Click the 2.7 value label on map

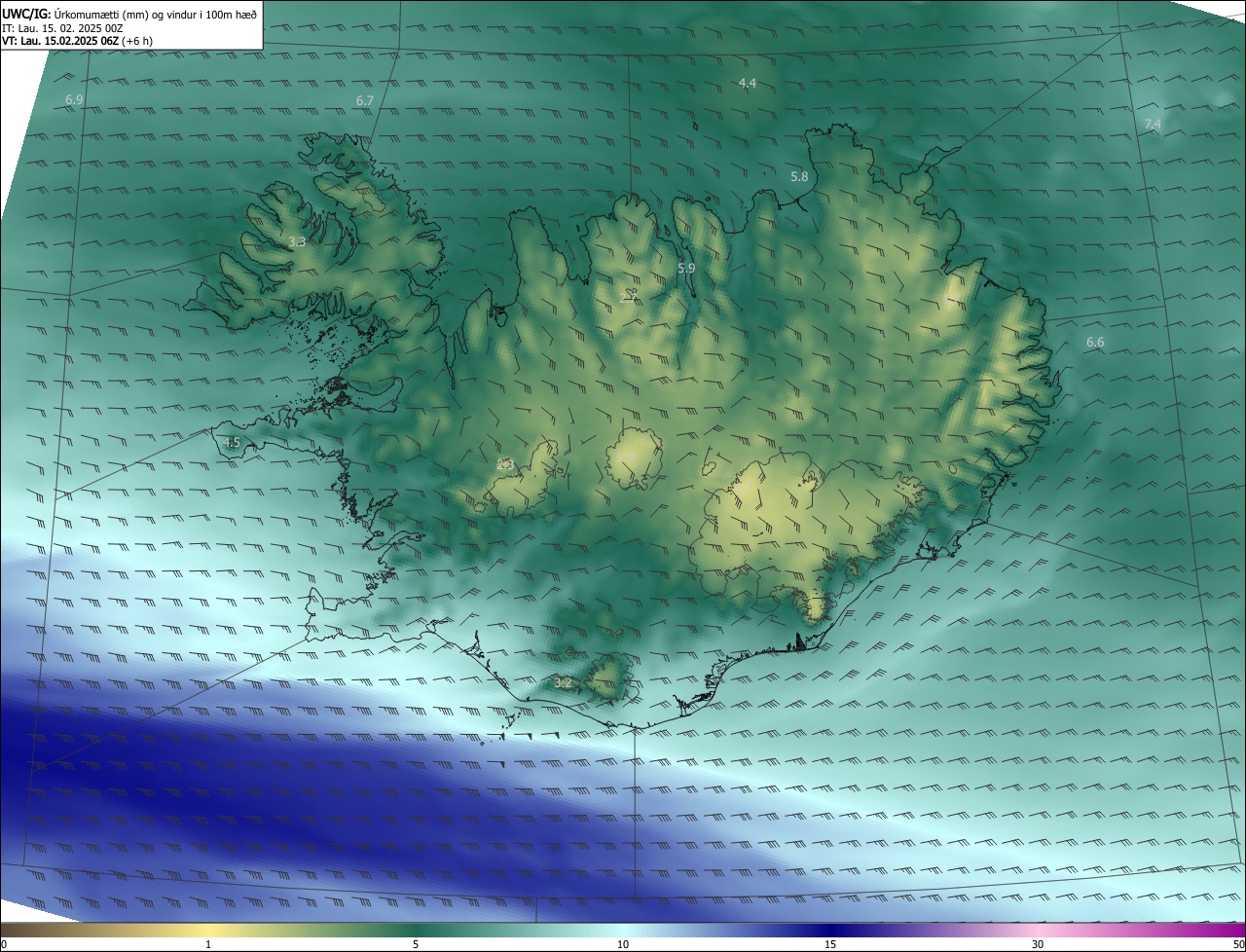[x=628, y=298]
